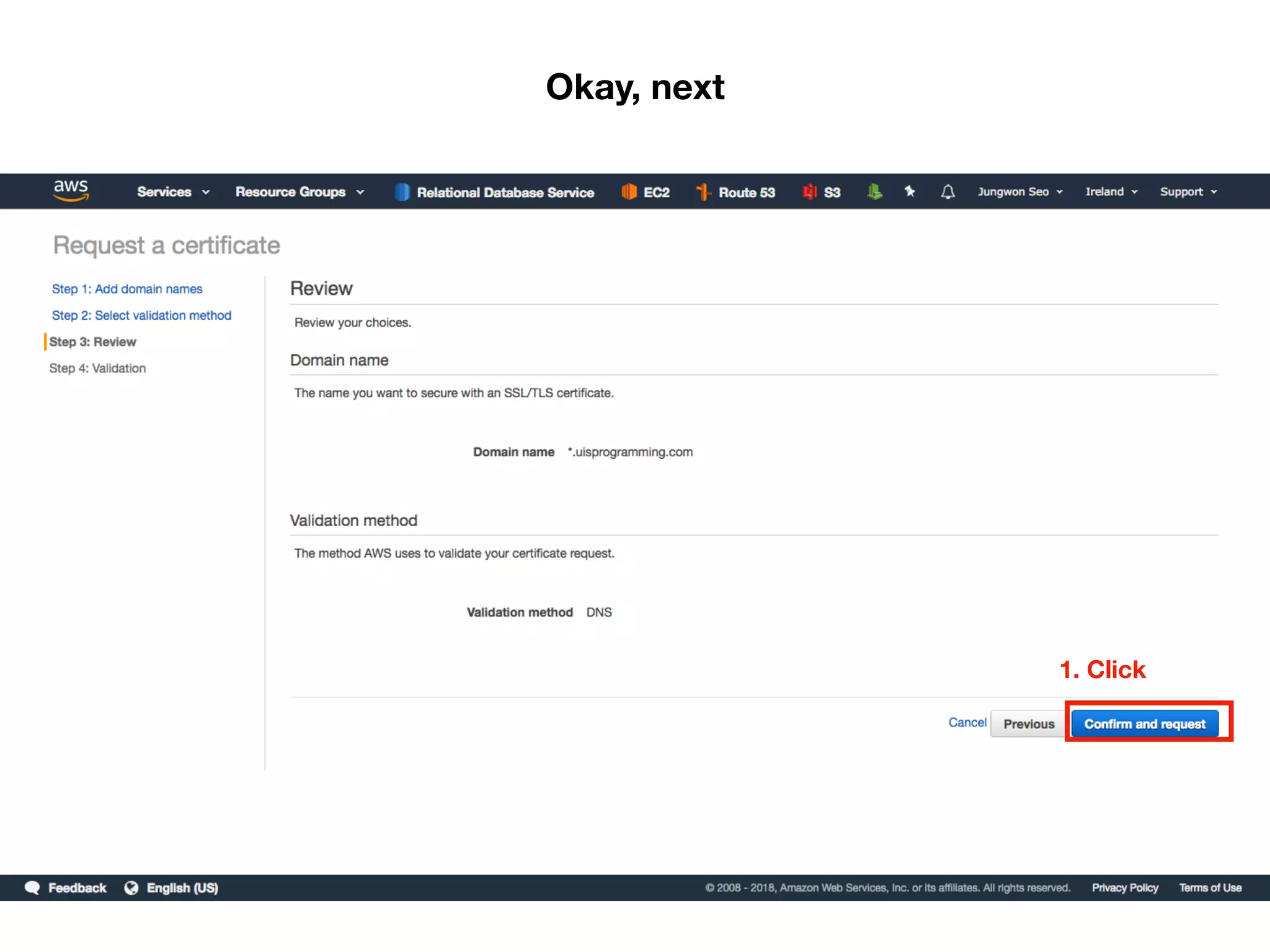
Task: Click the copyright notice in footer
Action: (887, 888)
